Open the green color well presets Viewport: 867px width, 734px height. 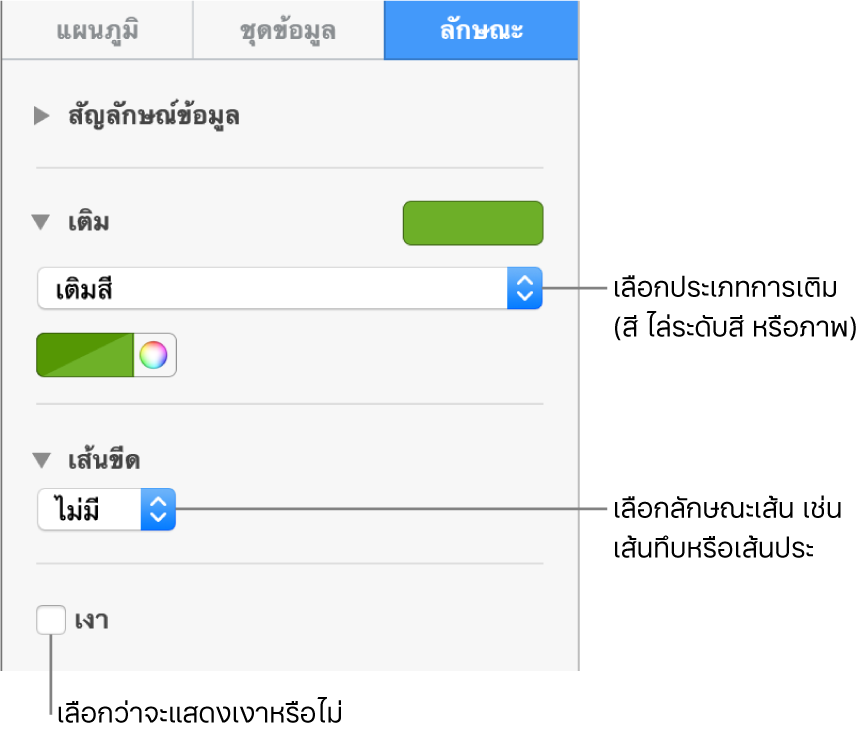coord(84,355)
